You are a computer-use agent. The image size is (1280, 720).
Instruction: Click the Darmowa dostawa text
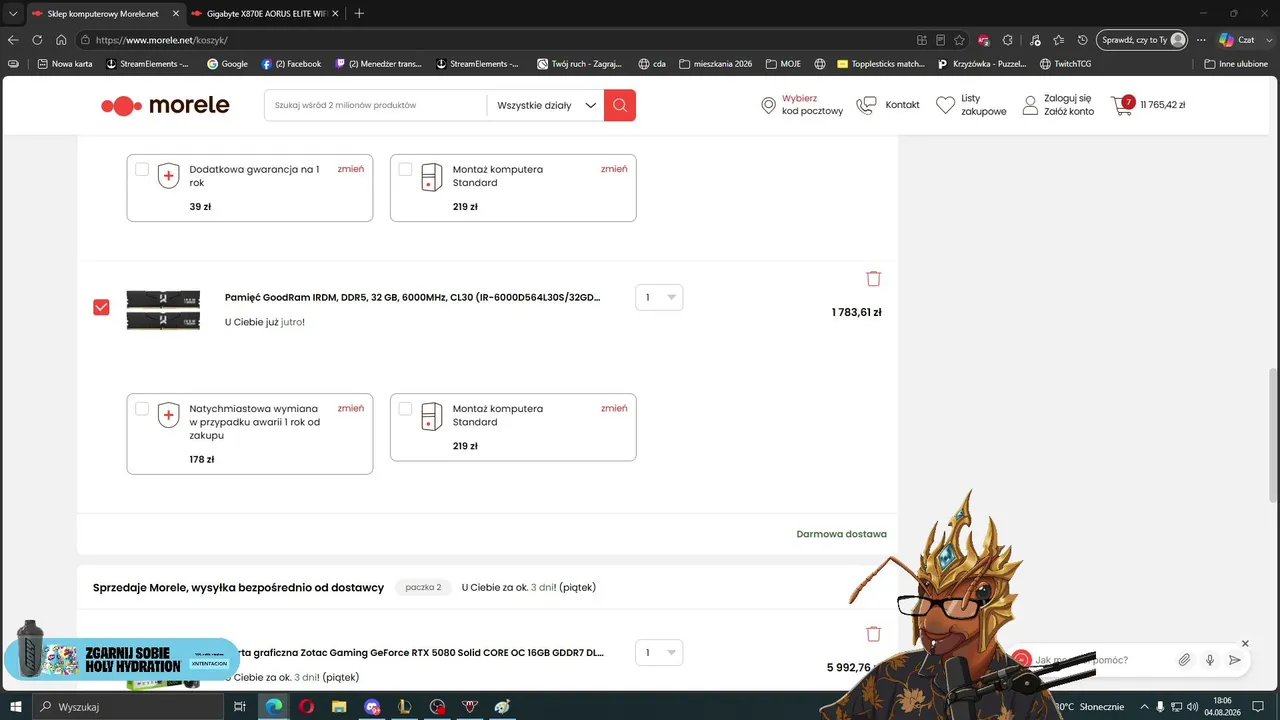(x=841, y=534)
